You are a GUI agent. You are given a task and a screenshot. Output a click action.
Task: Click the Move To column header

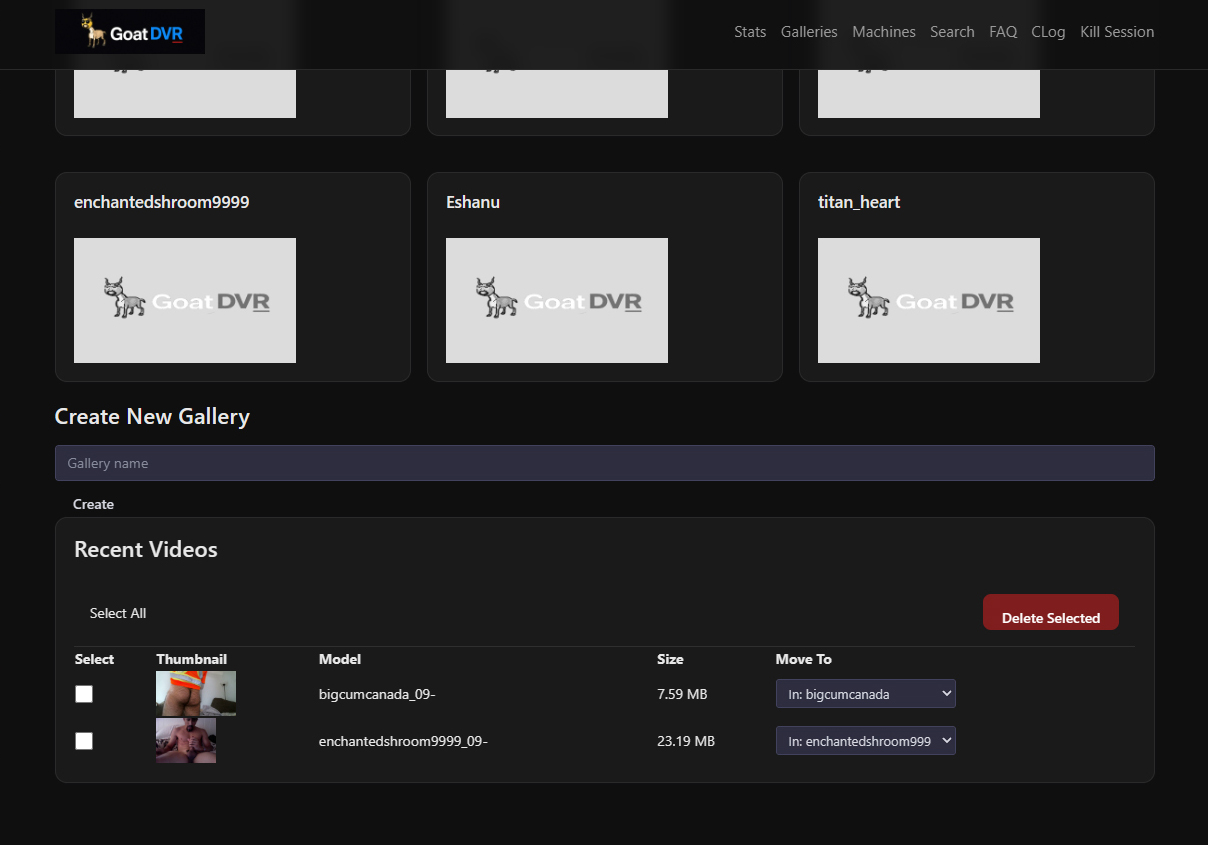(804, 659)
